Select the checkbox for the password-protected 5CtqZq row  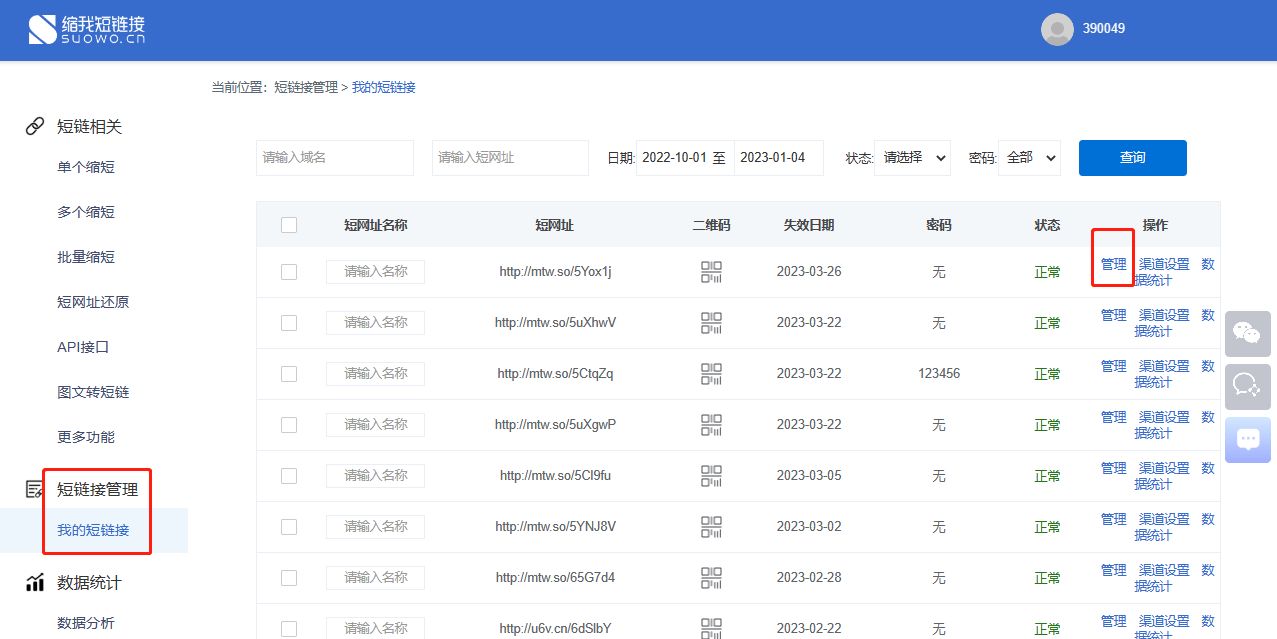pyautogui.click(x=289, y=373)
